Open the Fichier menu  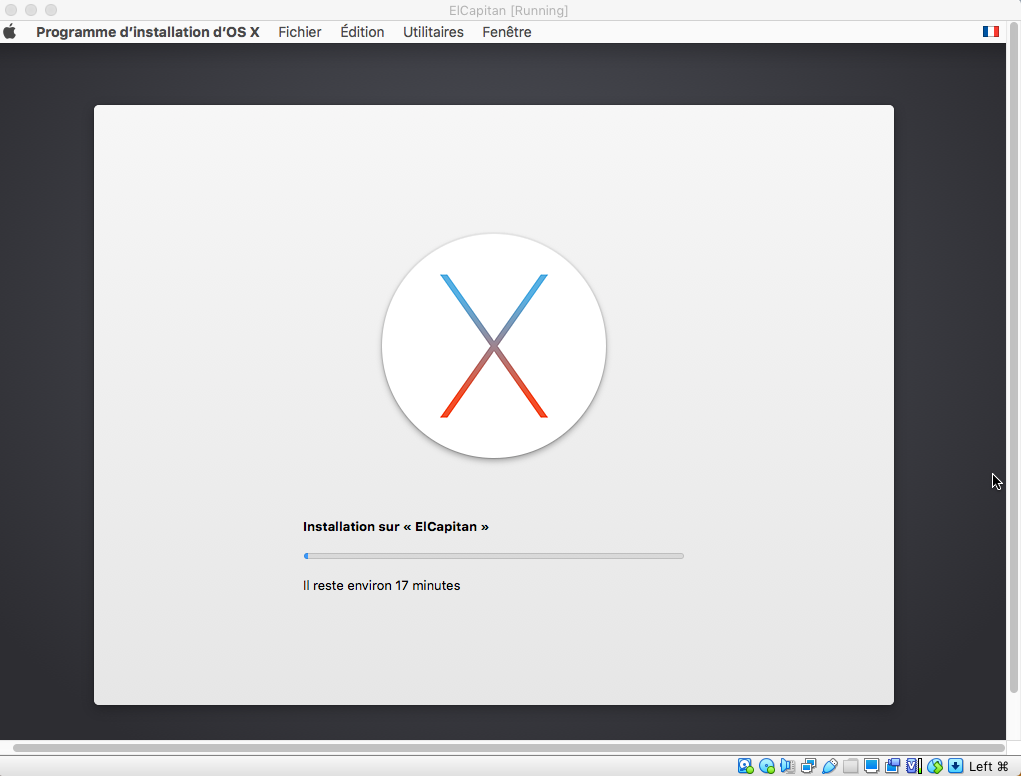300,32
